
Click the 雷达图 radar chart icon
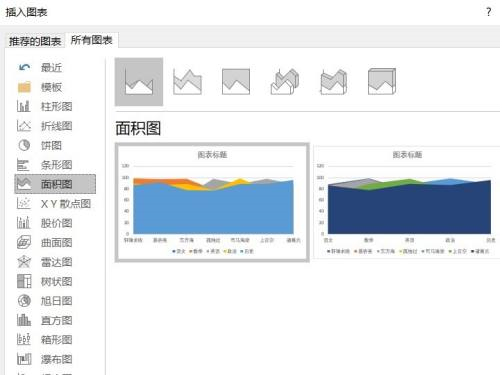(24, 262)
